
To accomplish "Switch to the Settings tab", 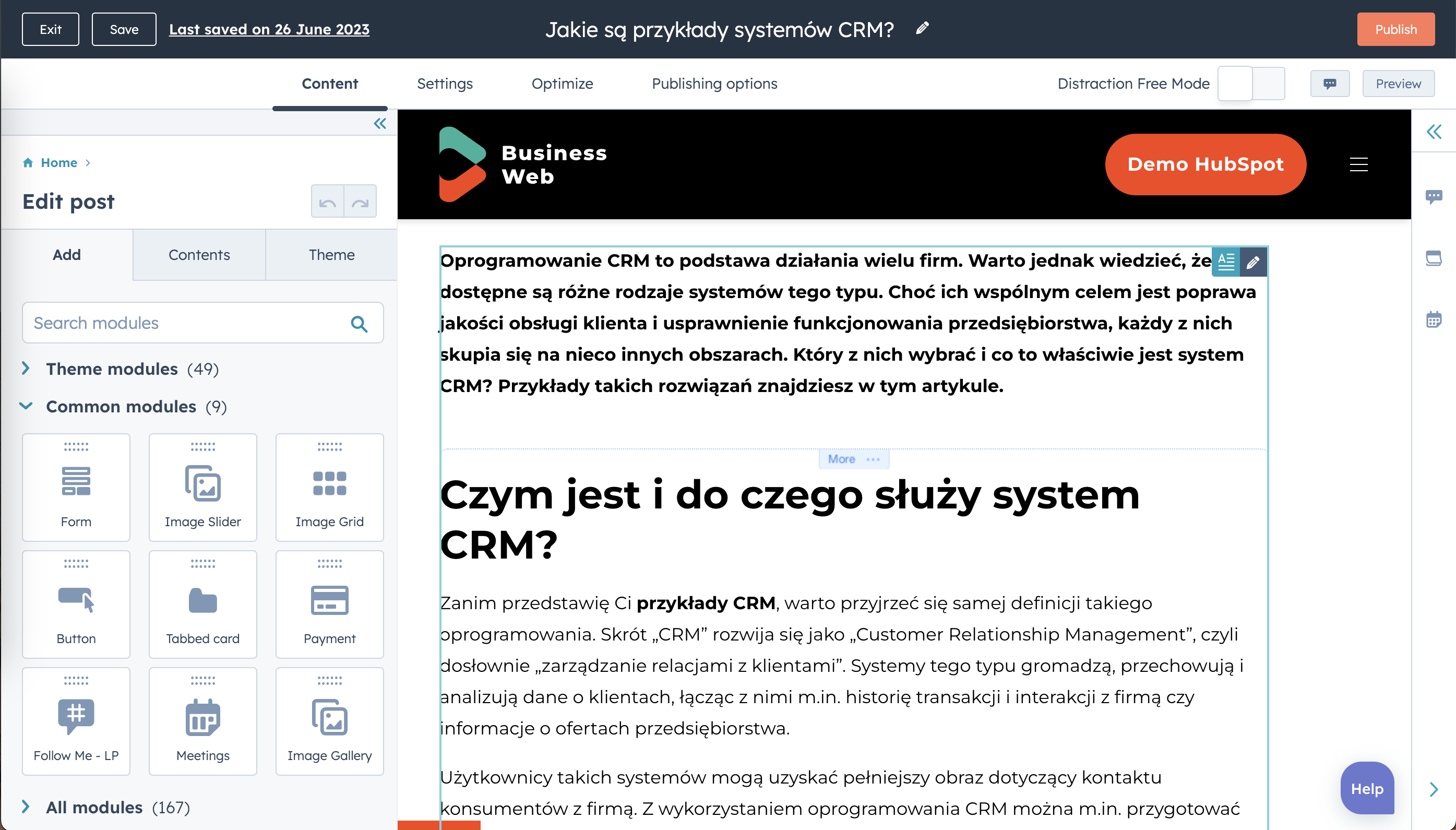I will tap(445, 83).
